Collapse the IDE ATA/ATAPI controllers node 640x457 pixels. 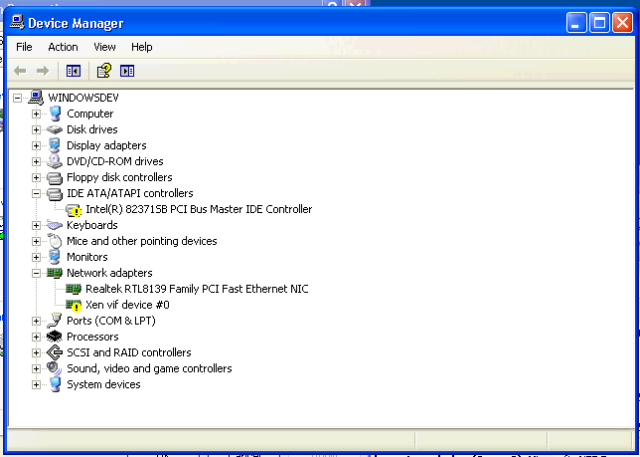36,193
